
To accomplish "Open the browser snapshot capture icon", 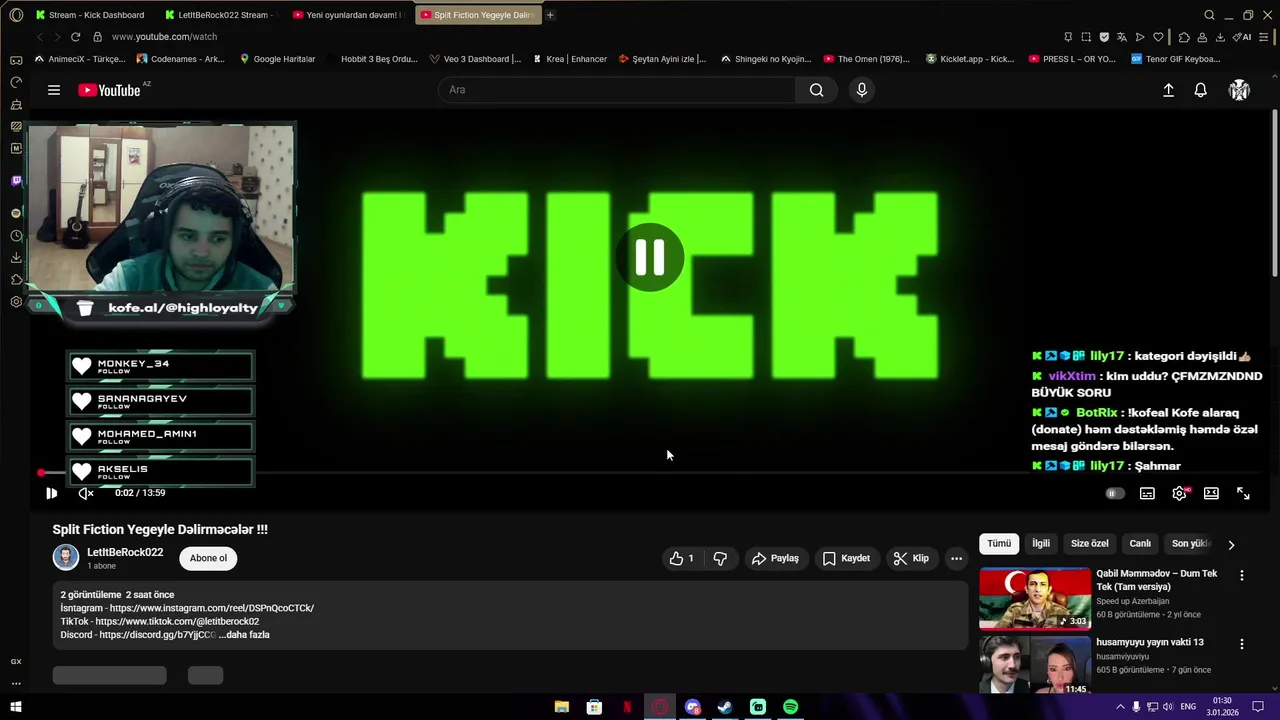I will click(1086, 37).
